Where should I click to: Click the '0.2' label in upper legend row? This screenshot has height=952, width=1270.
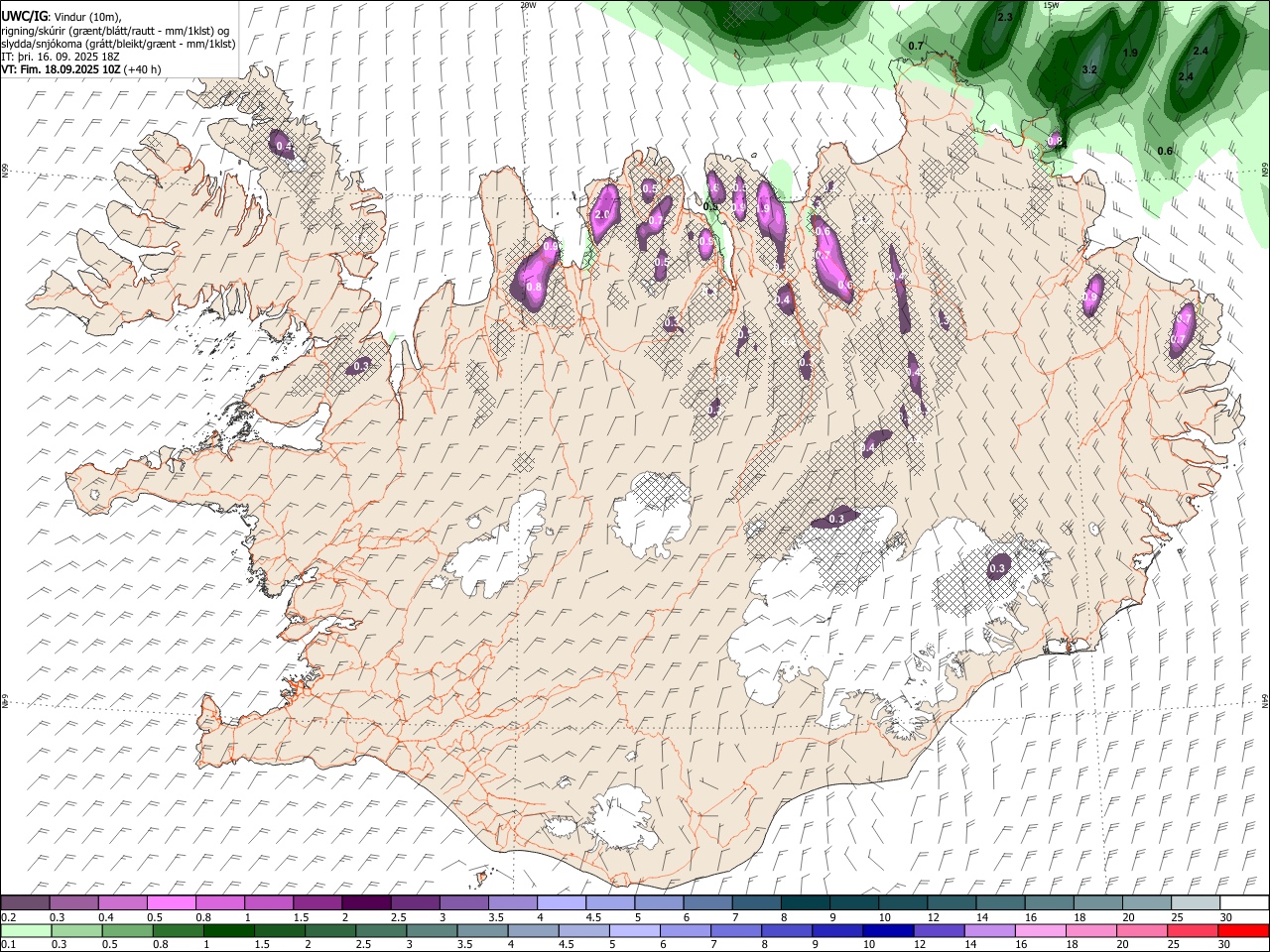pyautogui.click(x=8, y=917)
